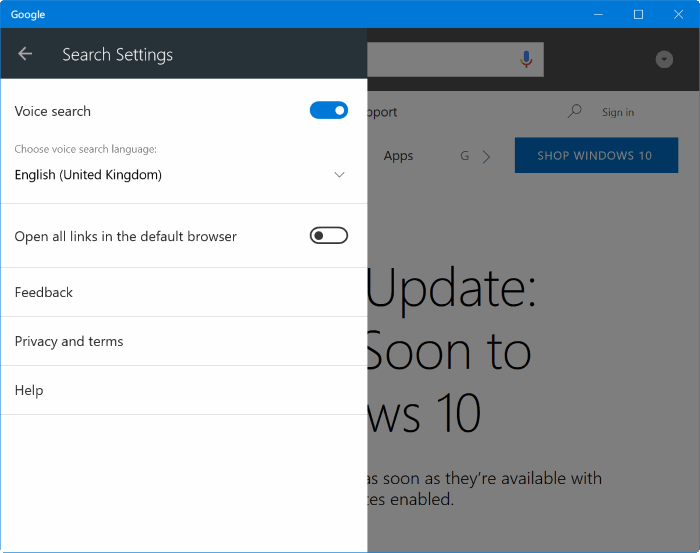
Task: Click the Google search input field
Action: (455, 59)
